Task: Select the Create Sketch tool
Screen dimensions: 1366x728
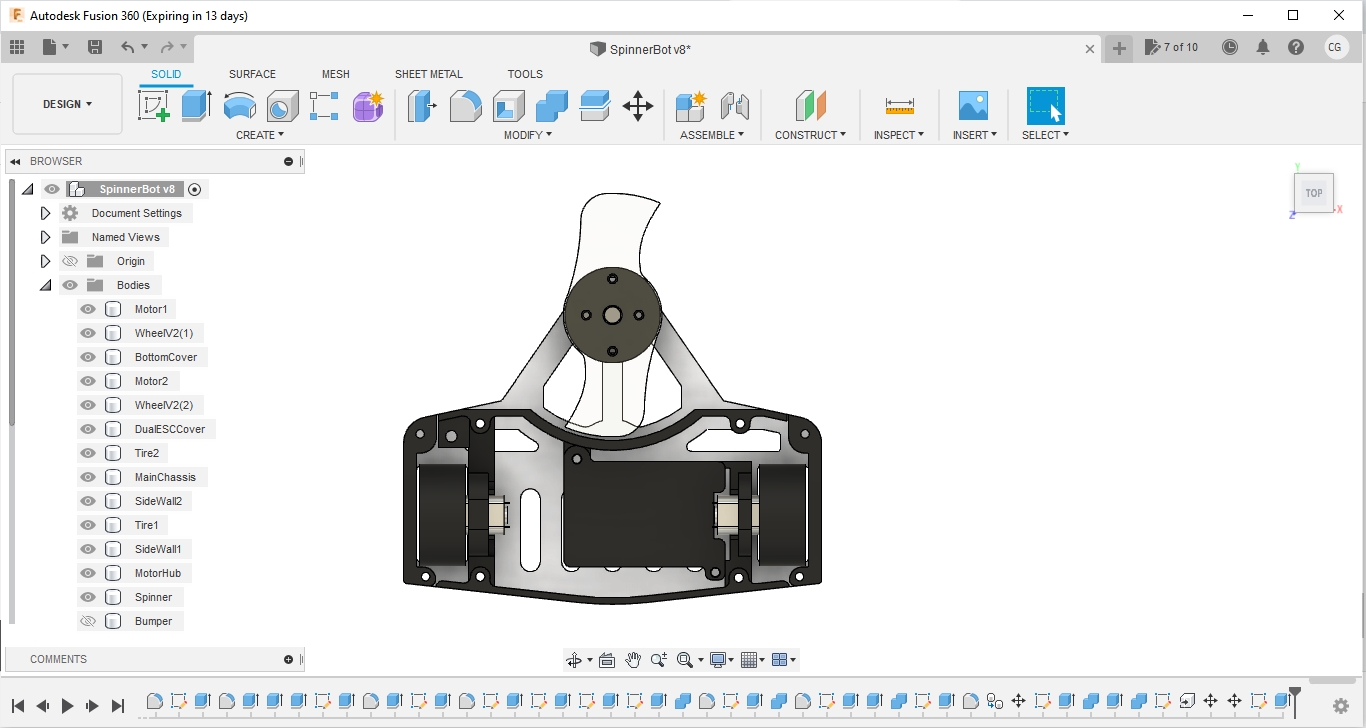Action: [153, 105]
